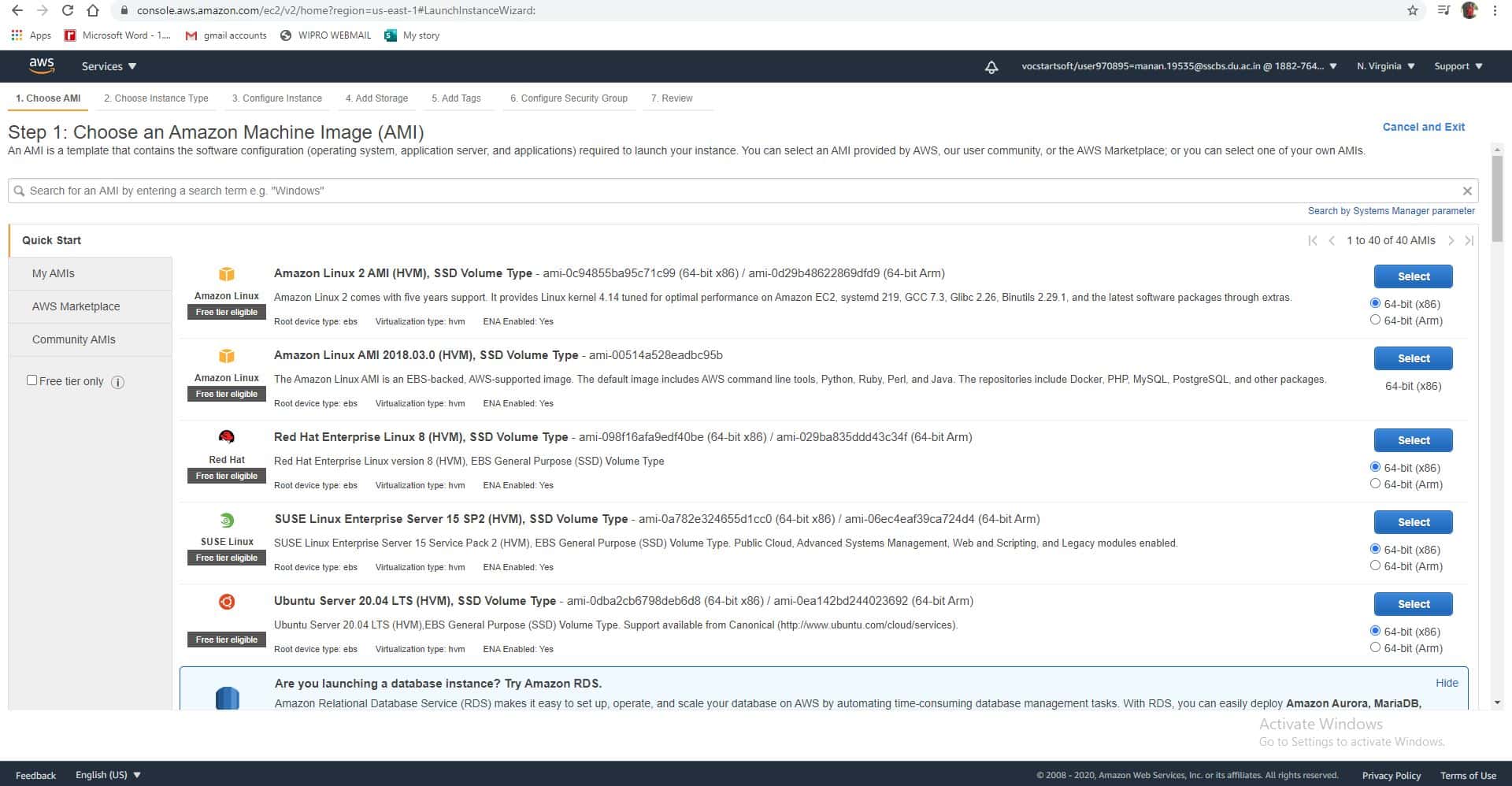Select 64-bit (Arm) for Amazon Linux 2
1512x786 pixels.
click(1375, 320)
